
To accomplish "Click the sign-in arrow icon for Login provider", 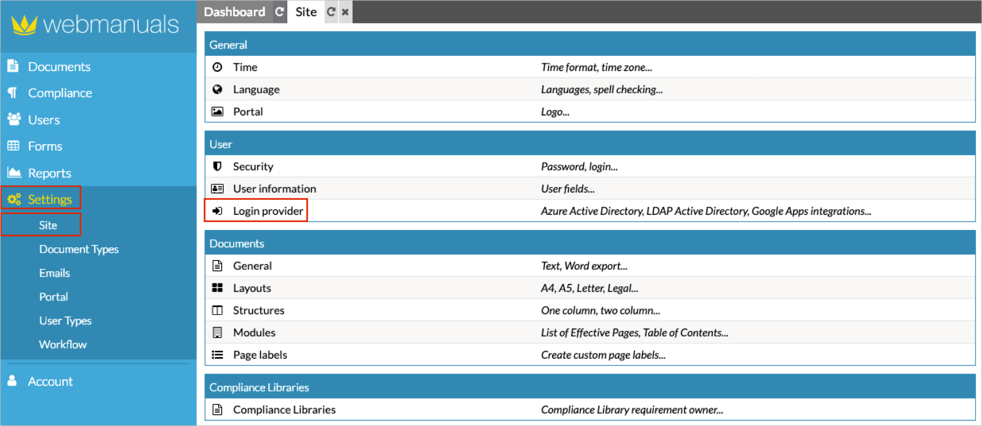I will click(218, 211).
